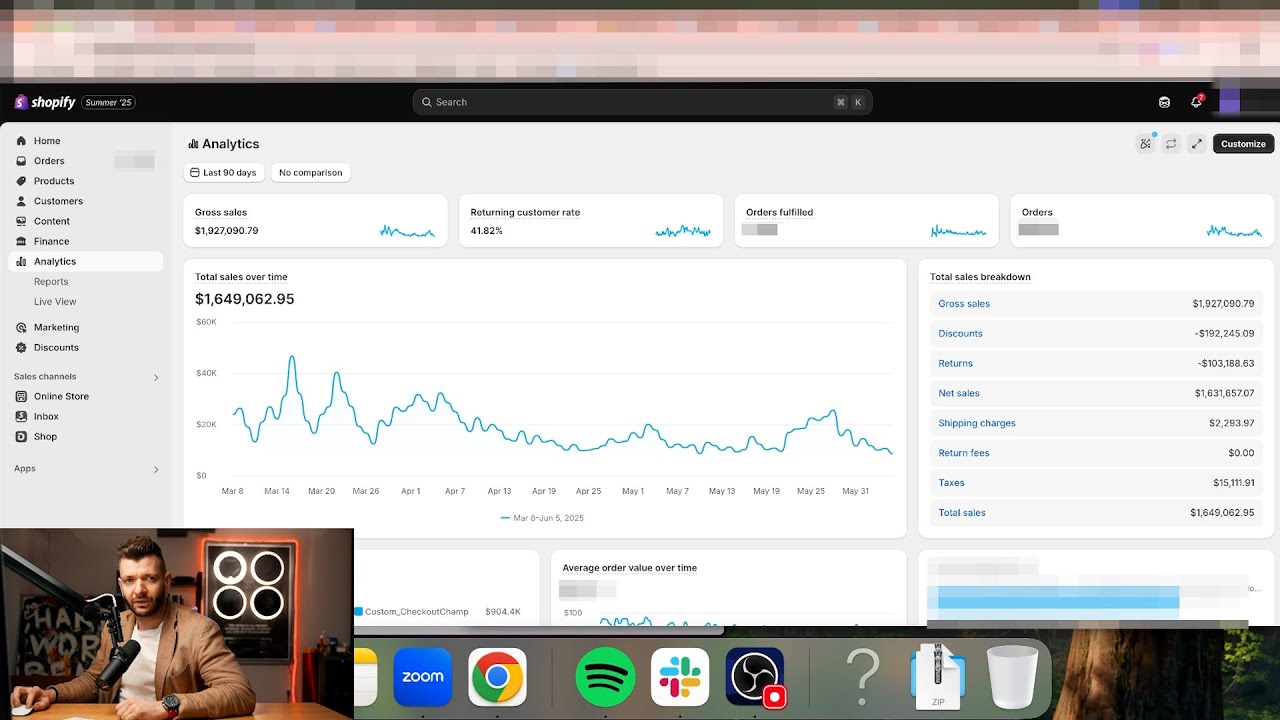Expand analytics to fullscreen view
The height and width of the screenshot is (720, 1280).
click(x=1196, y=144)
